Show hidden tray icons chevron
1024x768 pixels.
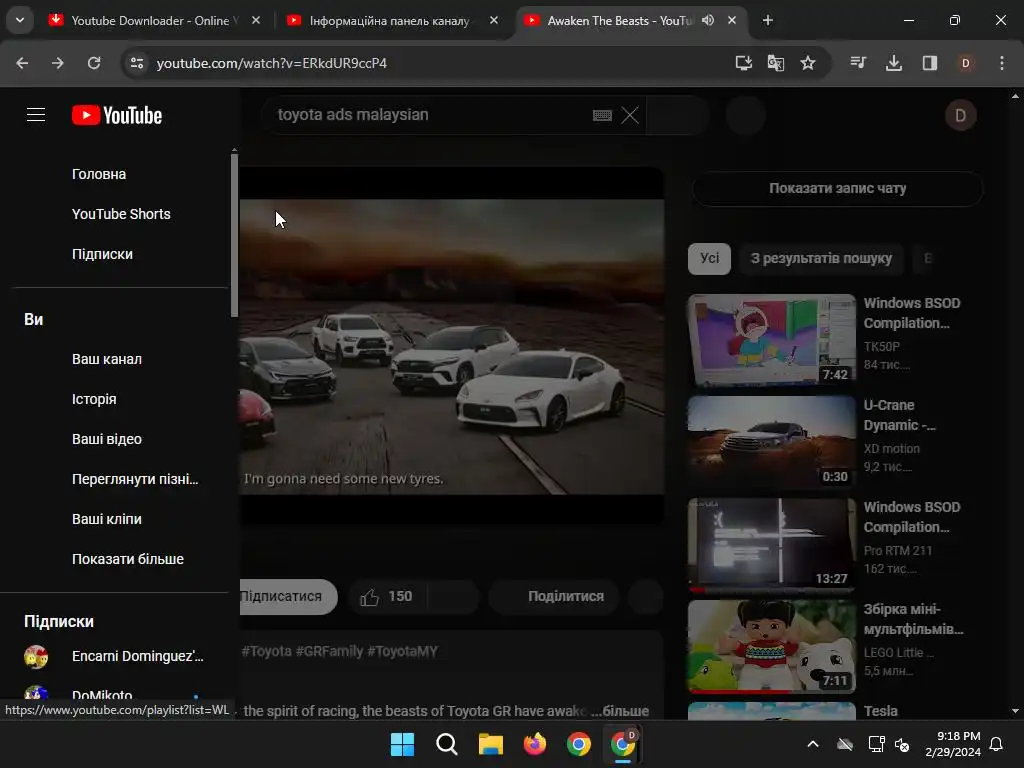(813, 744)
